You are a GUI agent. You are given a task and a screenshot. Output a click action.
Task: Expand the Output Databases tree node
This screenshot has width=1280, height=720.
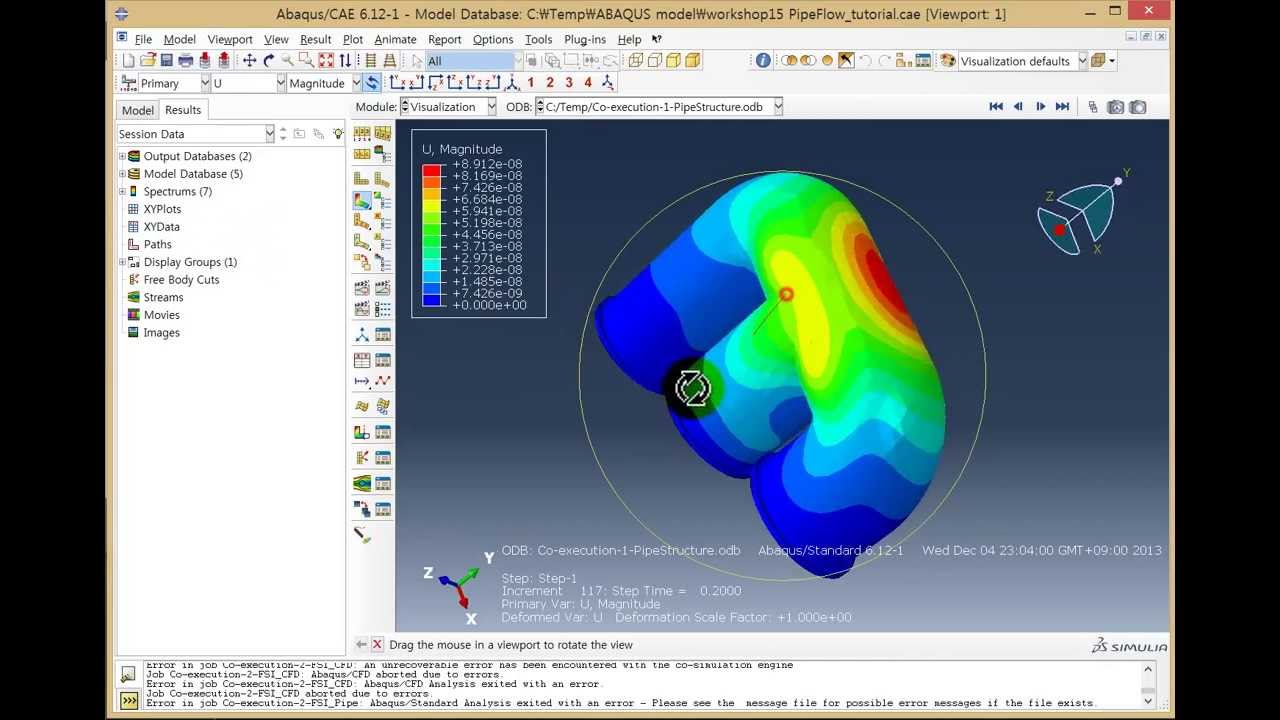(121, 156)
